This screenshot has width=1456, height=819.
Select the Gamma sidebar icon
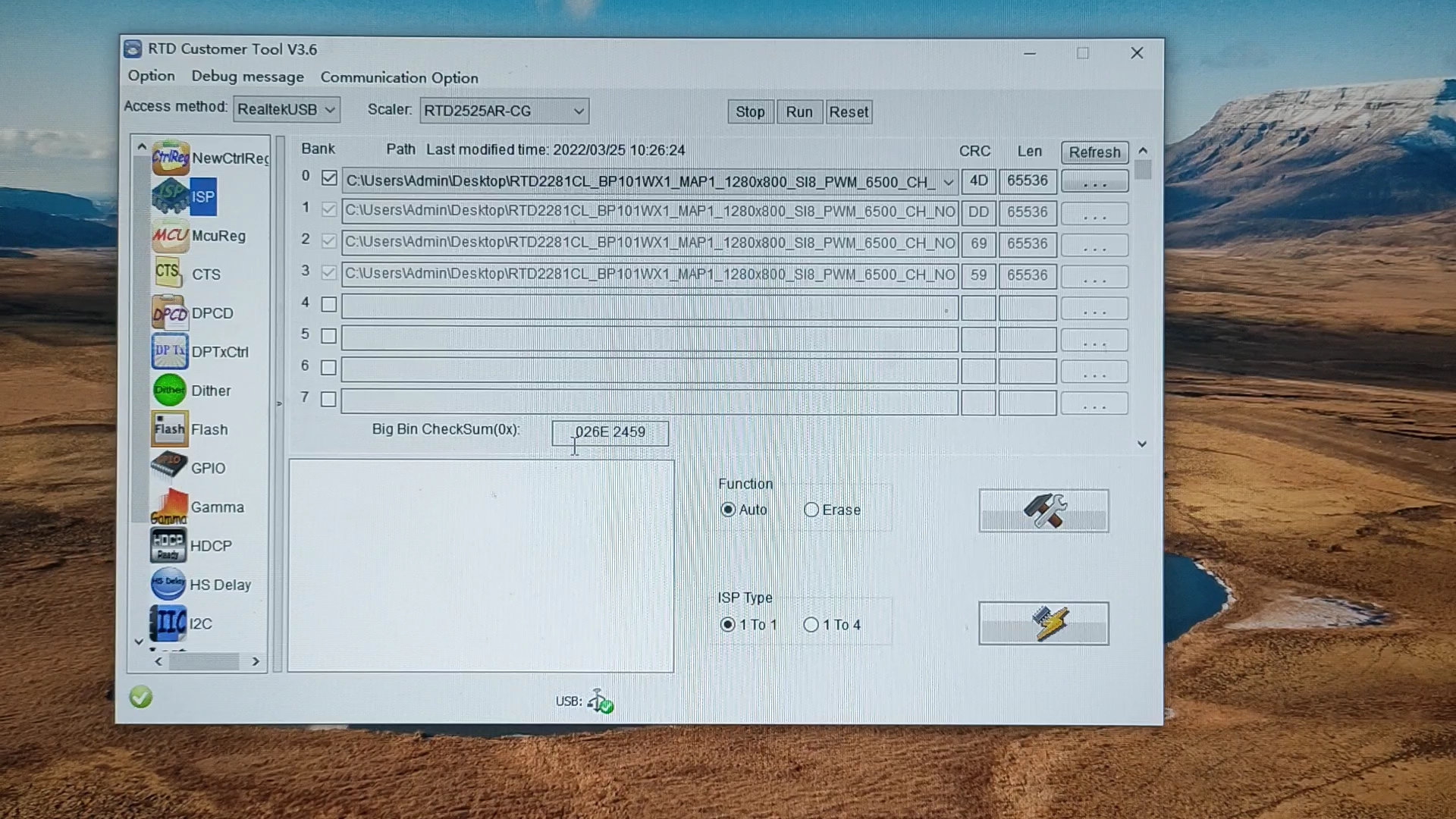[x=169, y=507]
